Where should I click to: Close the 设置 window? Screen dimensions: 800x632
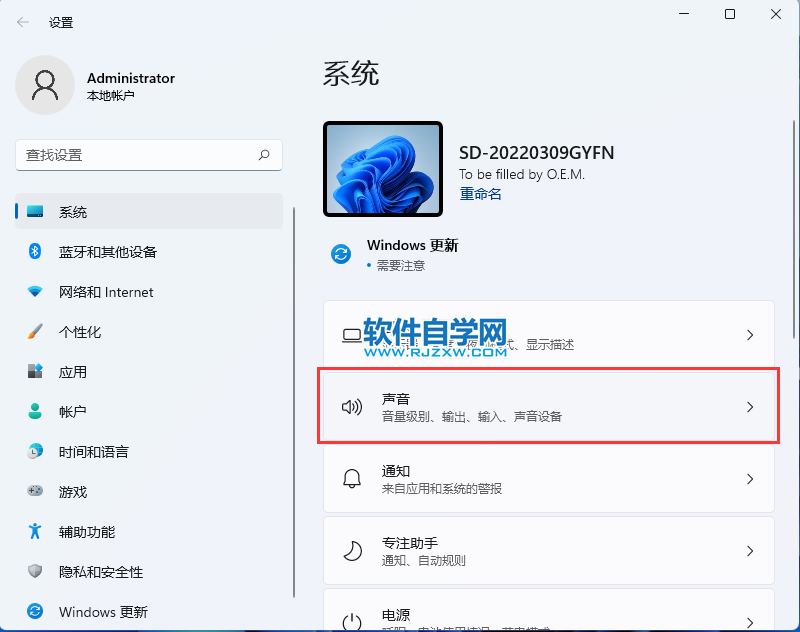pyautogui.click(x=776, y=14)
